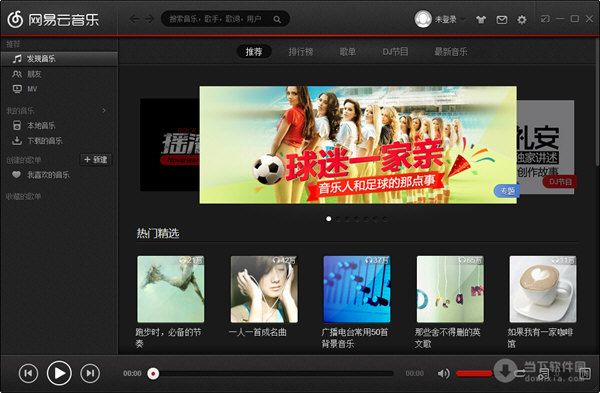Click the music note icon beside 发现音乐

[x=17, y=59]
